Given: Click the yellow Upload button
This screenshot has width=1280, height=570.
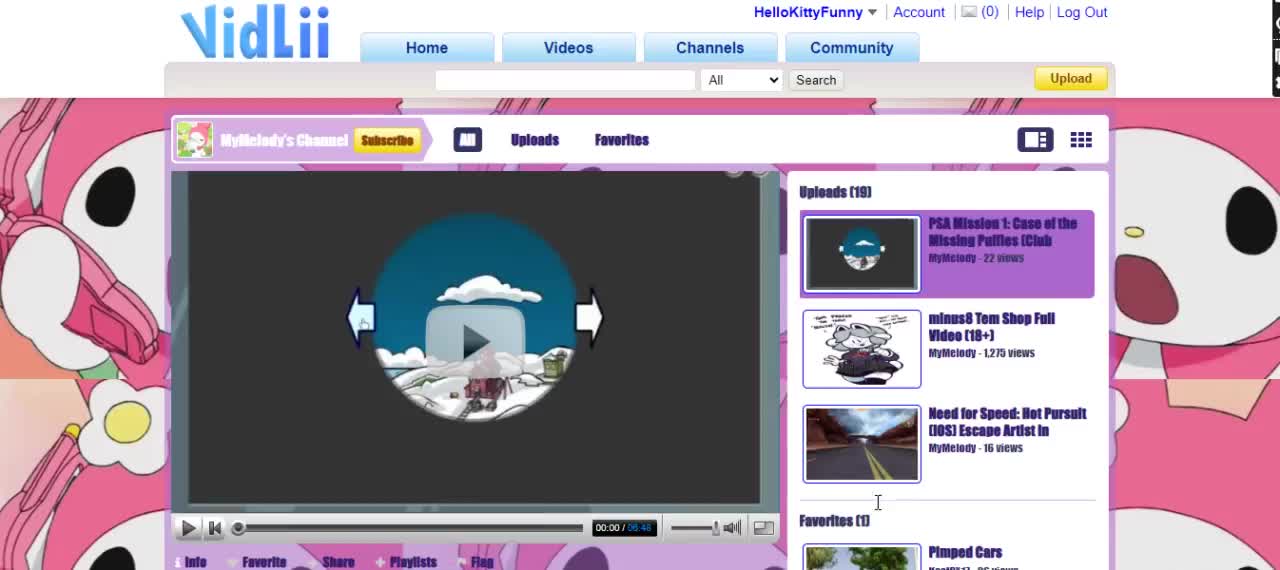Looking at the screenshot, I should pos(1071,78).
